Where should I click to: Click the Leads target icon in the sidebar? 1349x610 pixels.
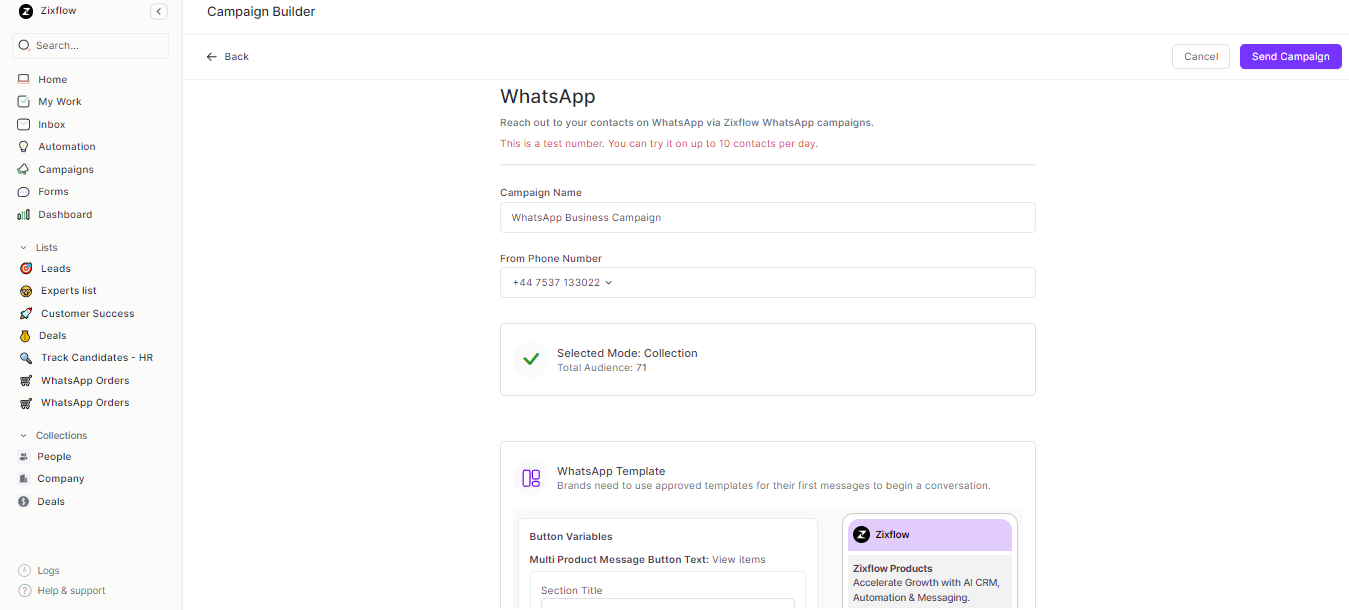[x=24, y=268]
